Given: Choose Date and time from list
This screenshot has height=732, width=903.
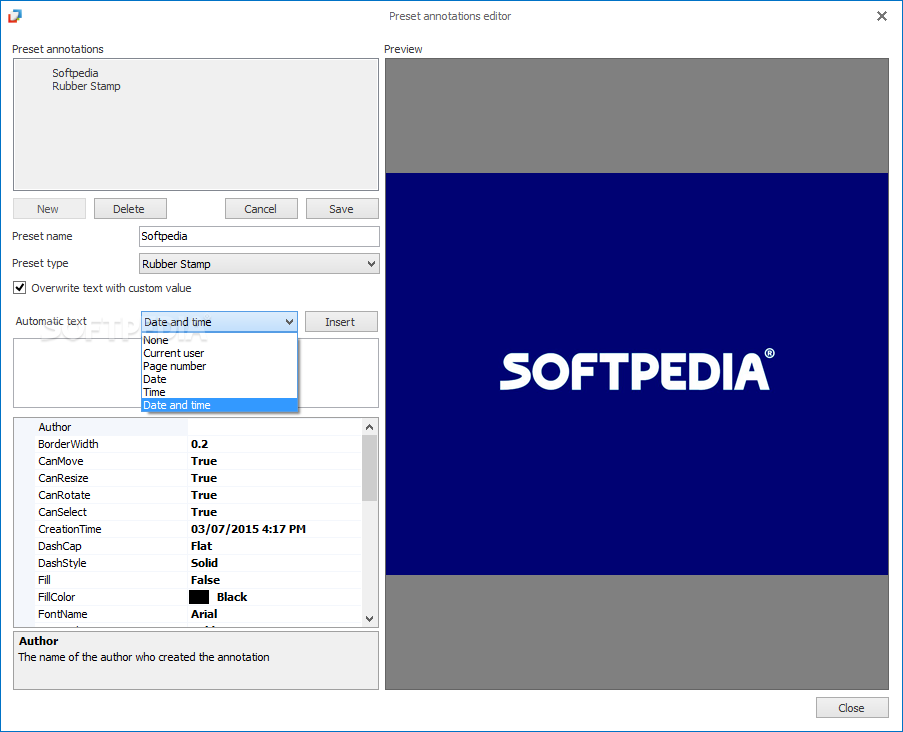Looking at the screenshot, I should (219, 405).
